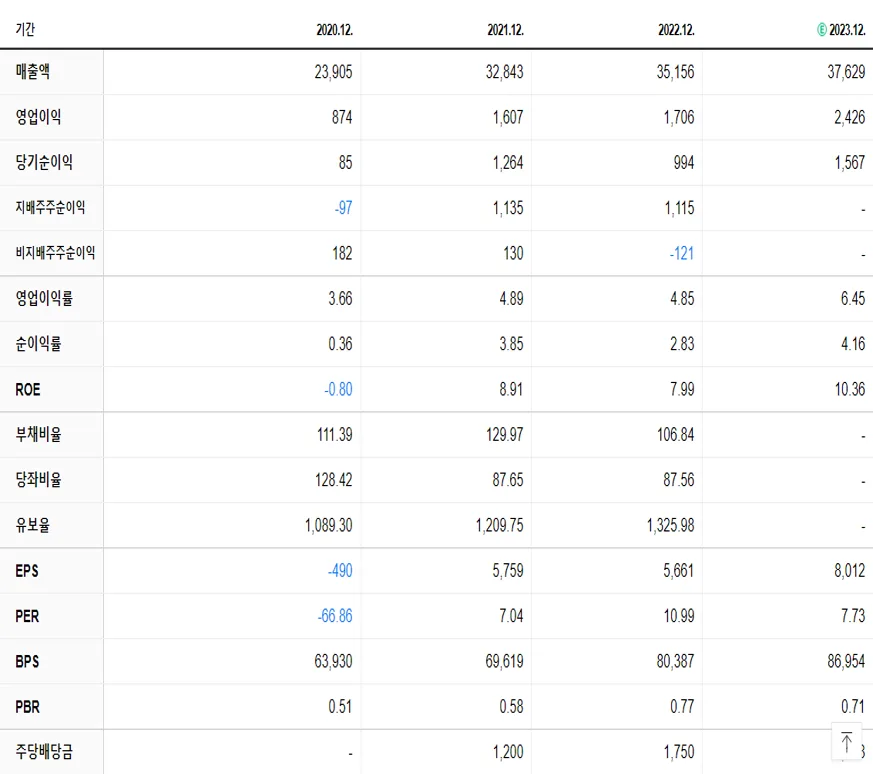Image resolution: width=873 pixels, height=774 pixels.
Task: Select the 35,156 revenue value
Action: [675, 72]
